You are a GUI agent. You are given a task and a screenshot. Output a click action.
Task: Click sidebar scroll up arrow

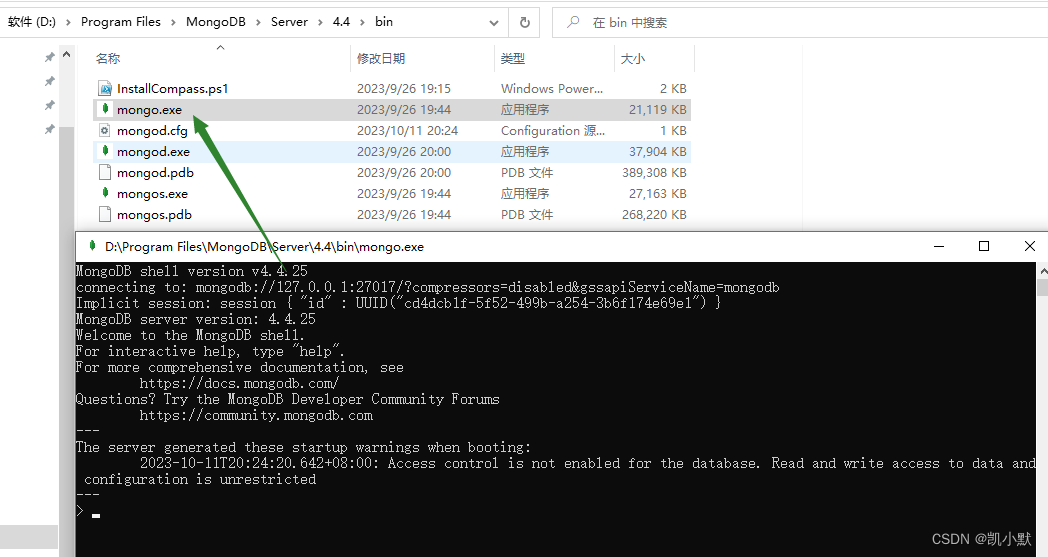pos(66,55)
